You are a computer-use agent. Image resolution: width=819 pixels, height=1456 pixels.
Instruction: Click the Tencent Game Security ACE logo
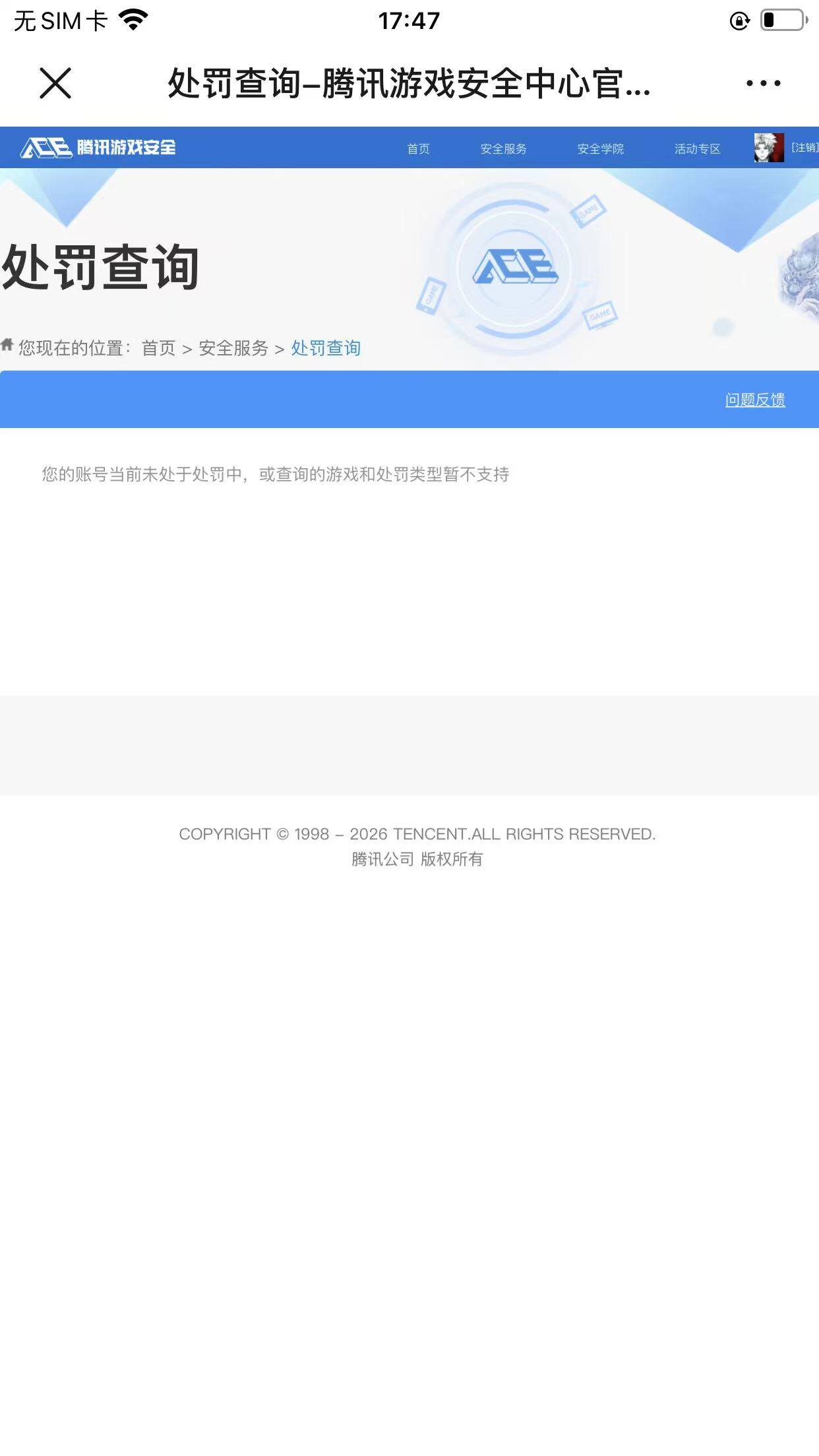pos(98,147)
